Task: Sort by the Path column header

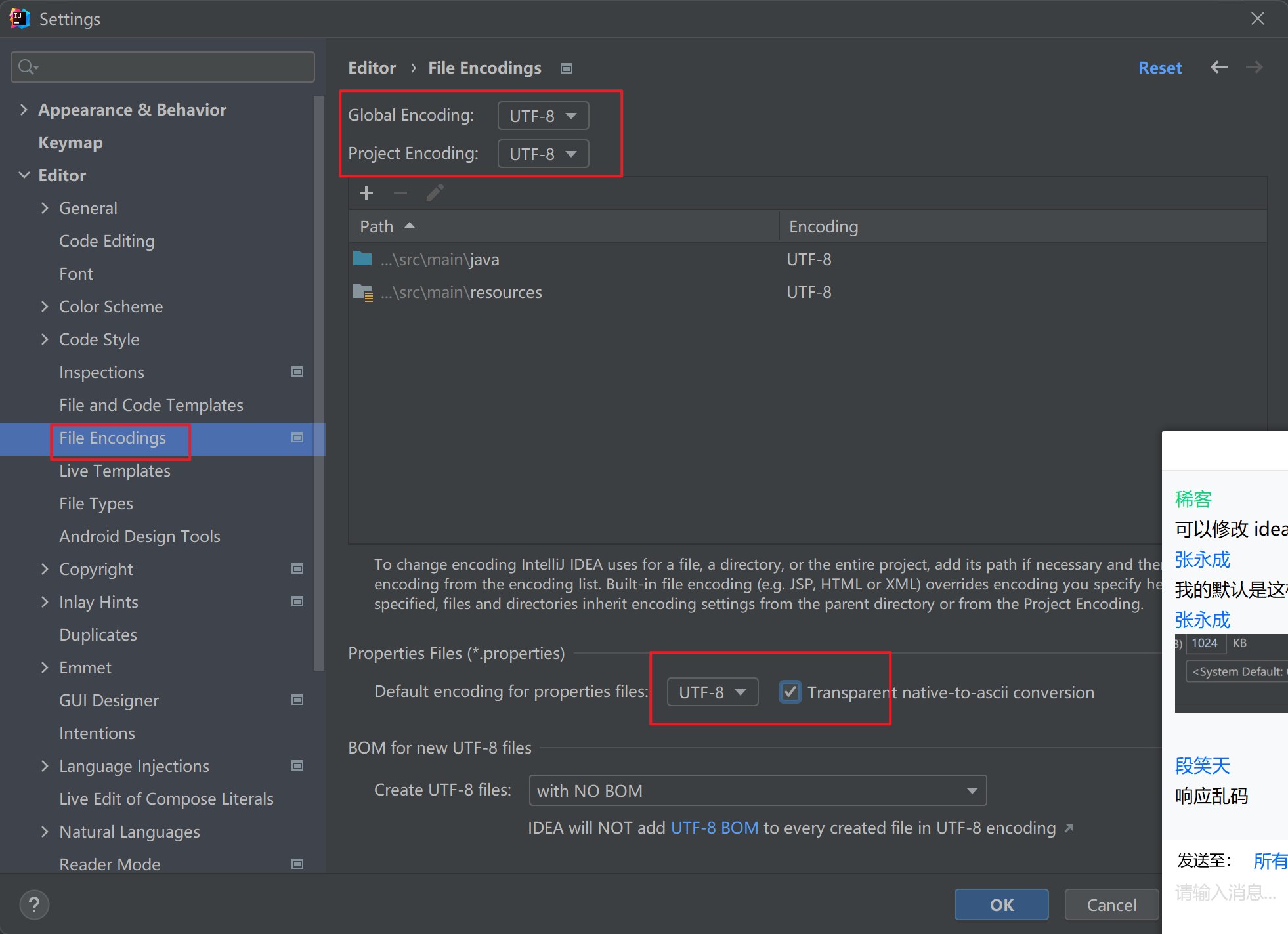Action: (x=563, y=226)
